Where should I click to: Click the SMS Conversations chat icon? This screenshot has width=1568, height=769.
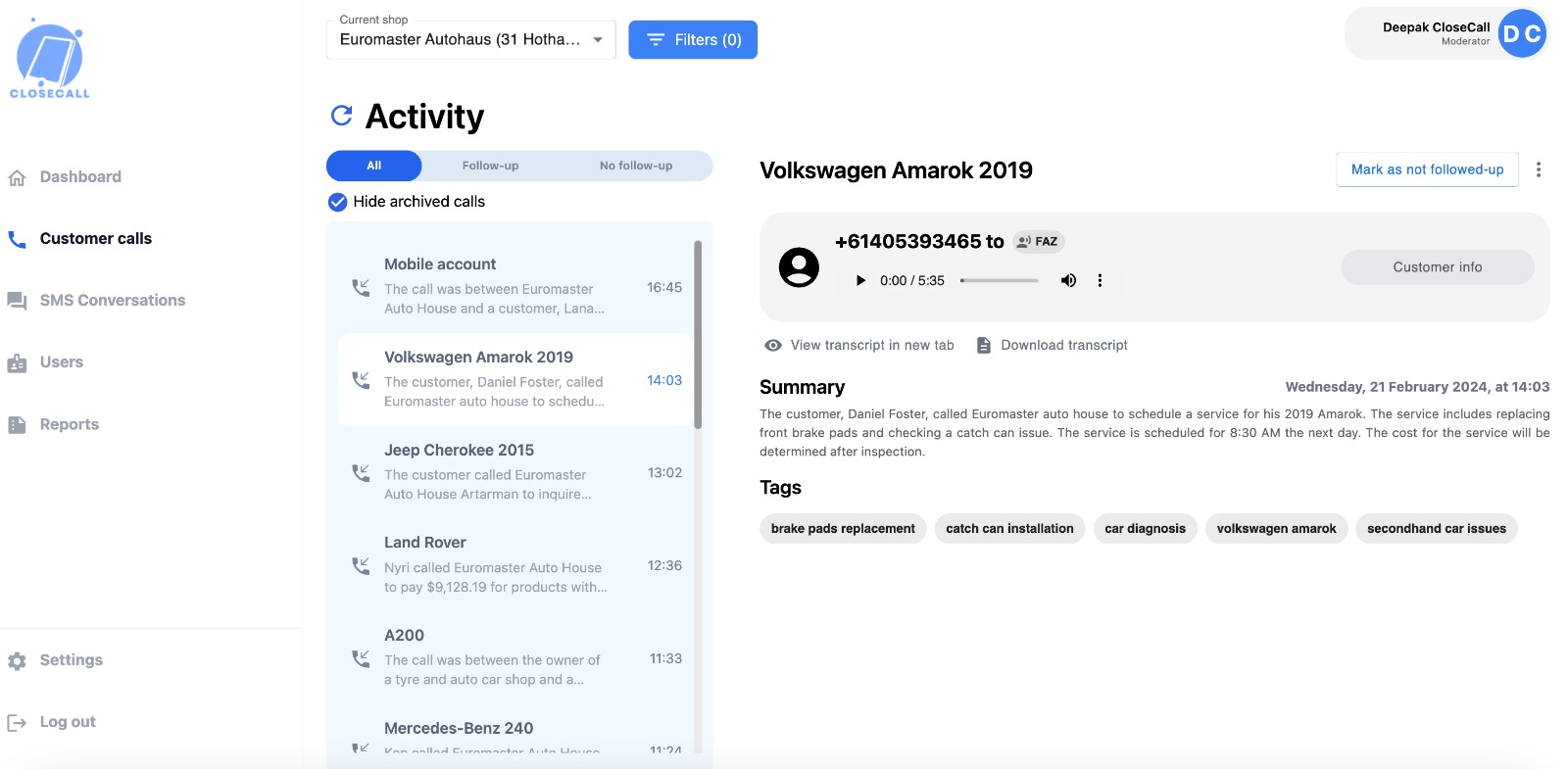(x=17, y=301)
